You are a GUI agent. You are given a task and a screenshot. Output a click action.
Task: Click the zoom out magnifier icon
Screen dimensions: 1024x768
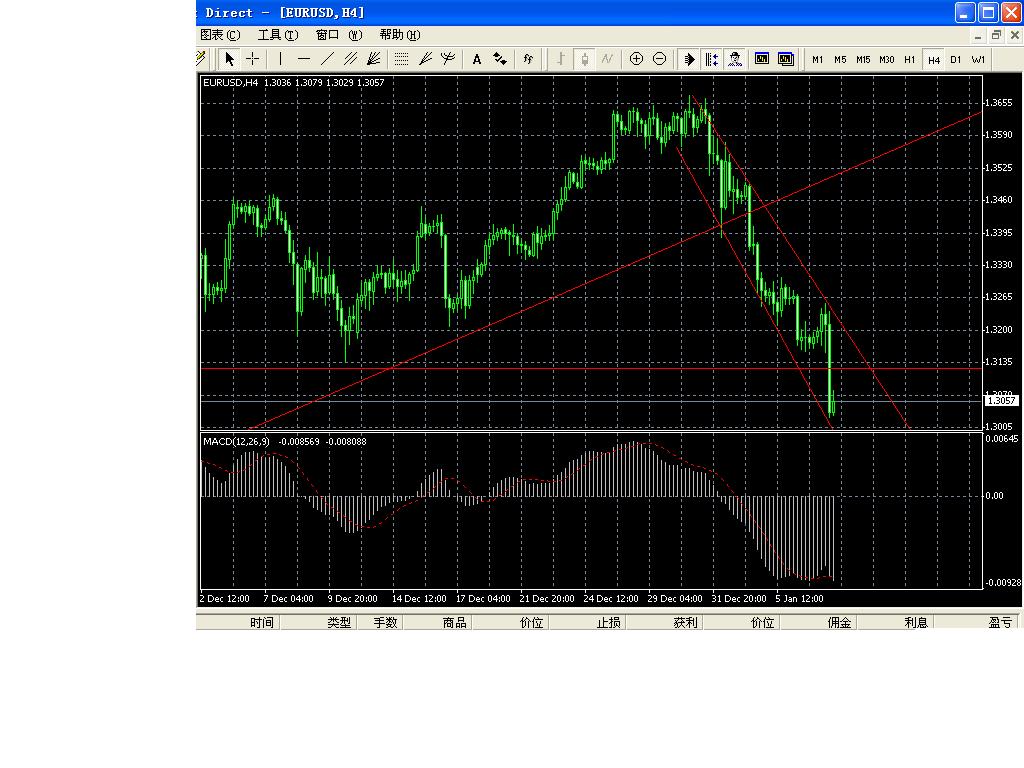point(659,59)
